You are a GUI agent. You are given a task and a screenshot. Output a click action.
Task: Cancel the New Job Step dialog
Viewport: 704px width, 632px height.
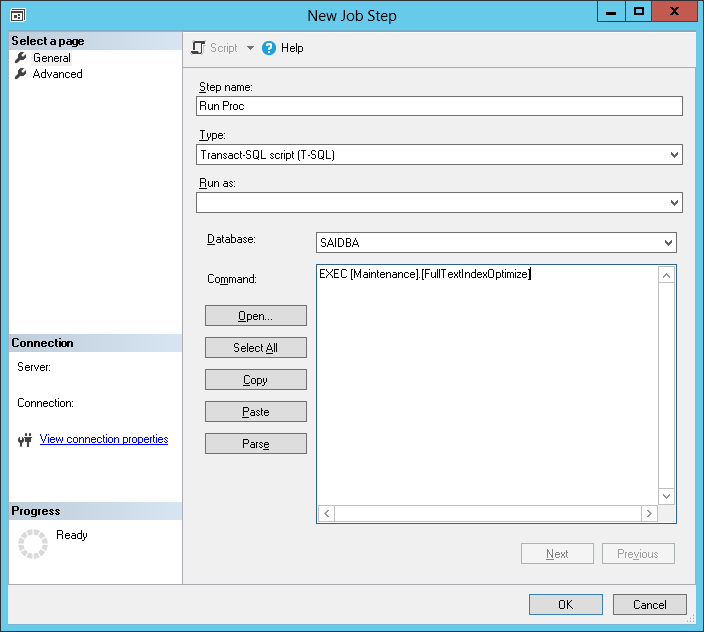649,605
